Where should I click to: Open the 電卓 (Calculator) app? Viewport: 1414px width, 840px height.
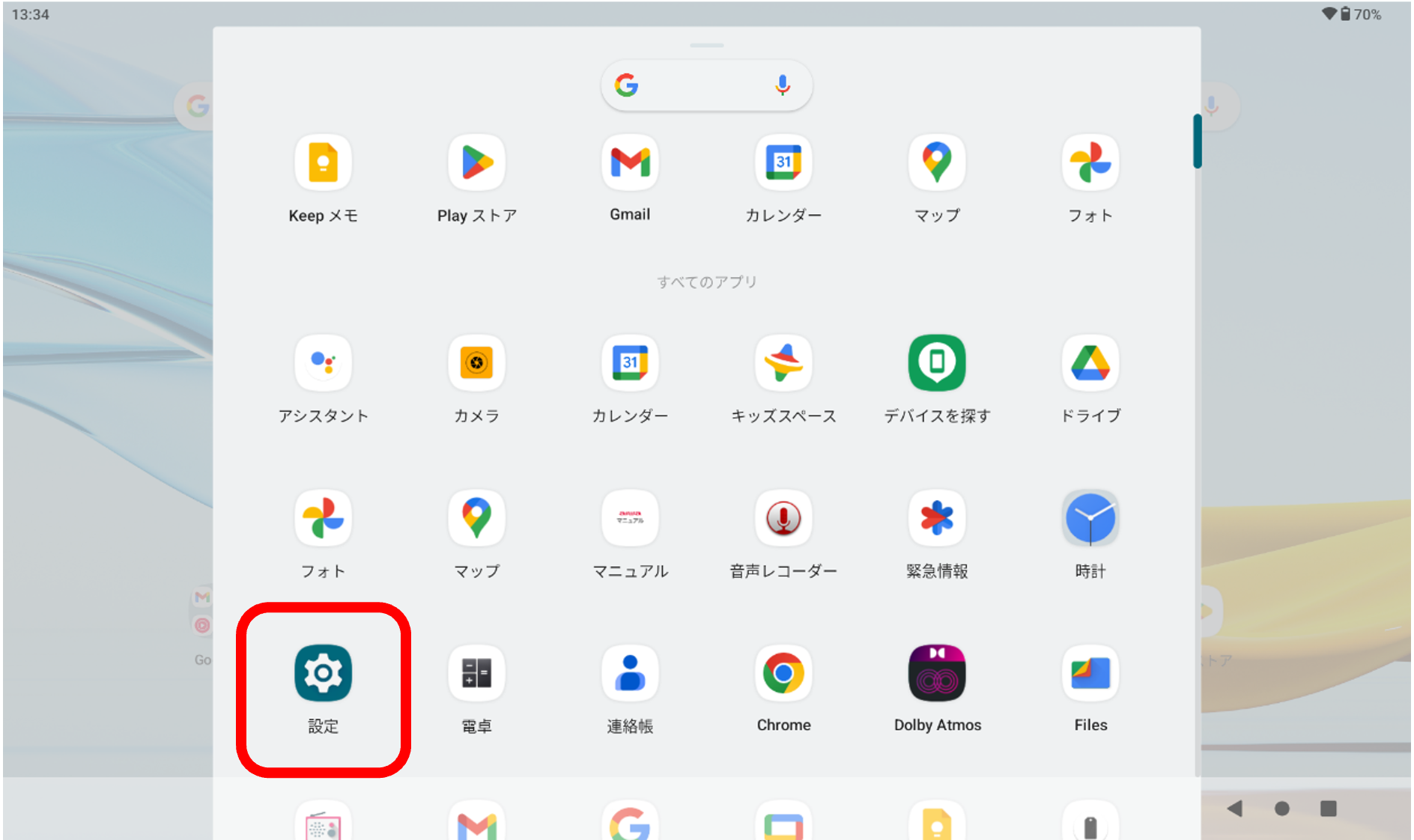click(x=476, y=672)
